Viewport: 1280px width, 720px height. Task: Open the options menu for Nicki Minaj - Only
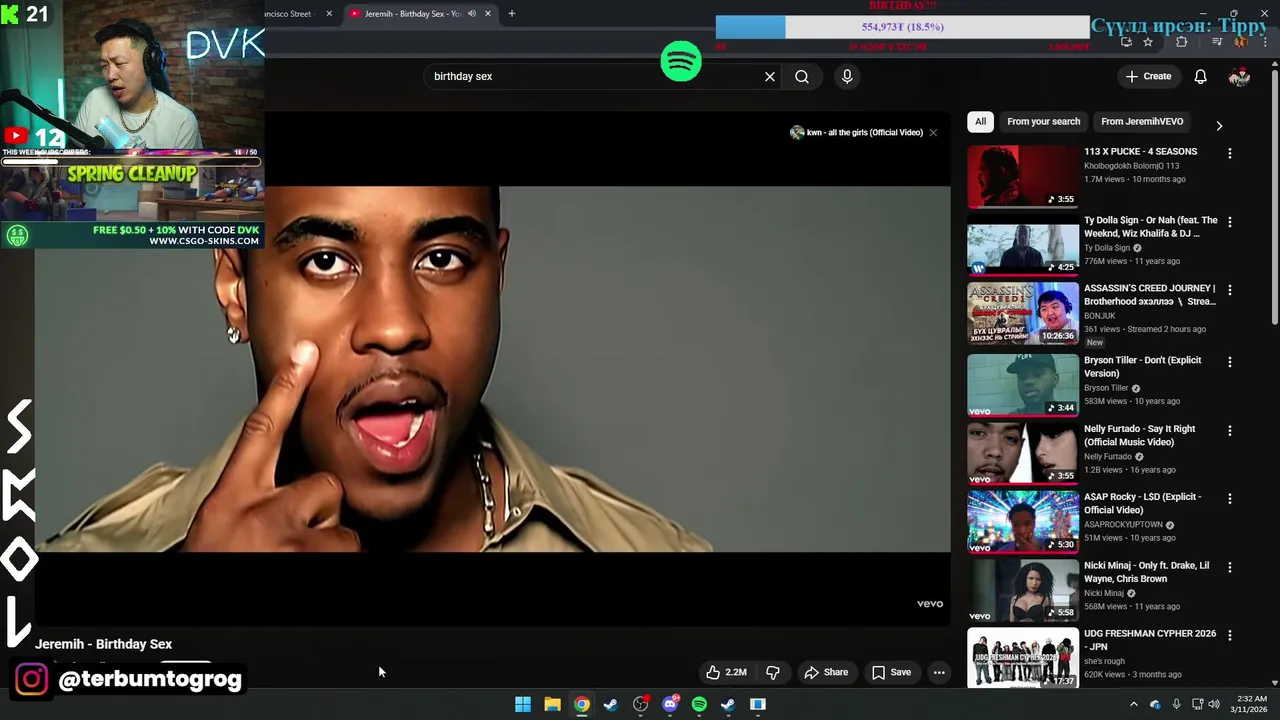tap(1230, 567)
